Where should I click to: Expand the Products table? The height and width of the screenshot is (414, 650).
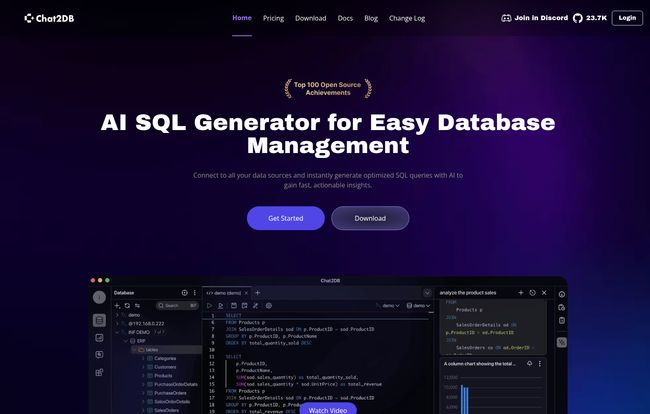point(143,376)
